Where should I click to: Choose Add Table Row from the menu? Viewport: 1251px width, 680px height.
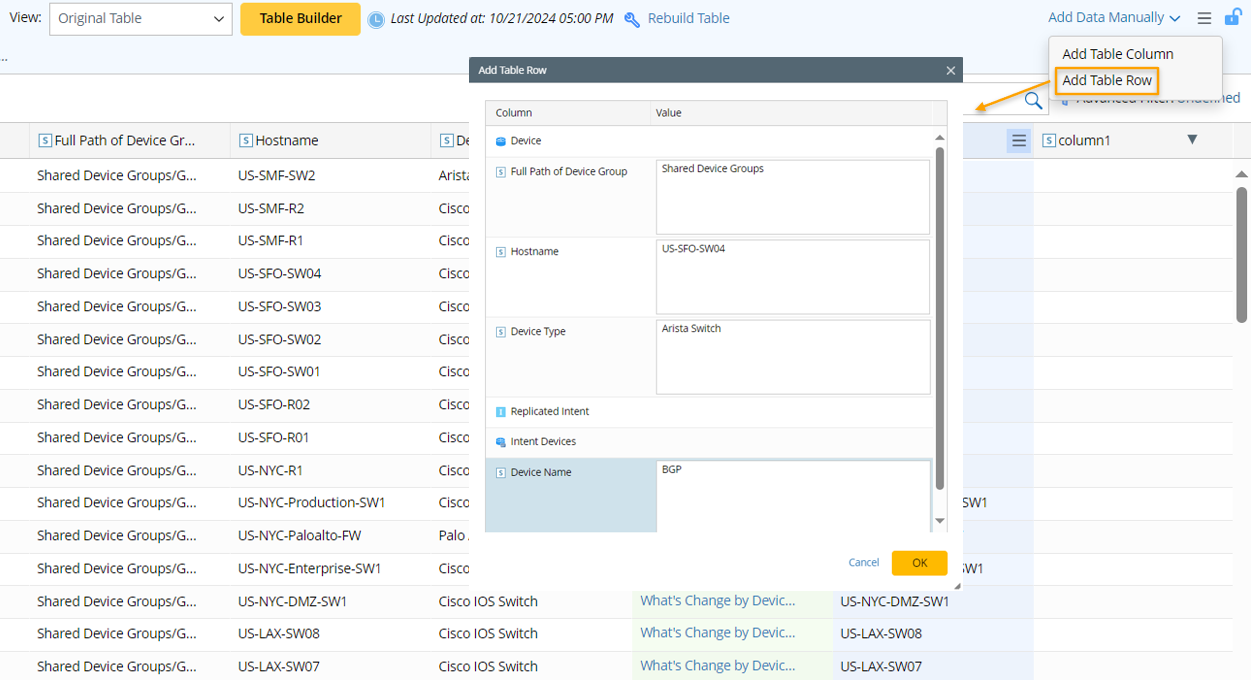click(x=1106, y=80)
